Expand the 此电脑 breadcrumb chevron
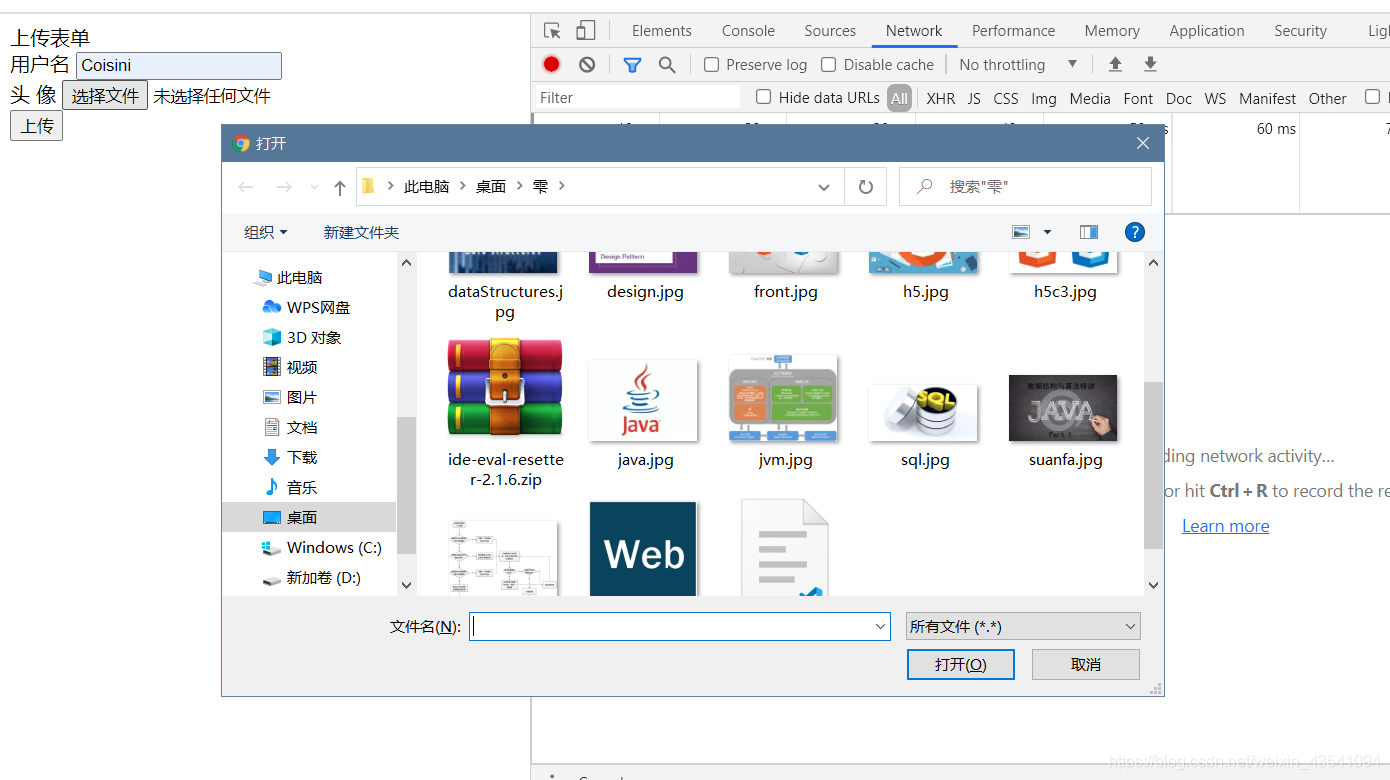The height and width of the screenshot is (780, 1390). (462, 186)
